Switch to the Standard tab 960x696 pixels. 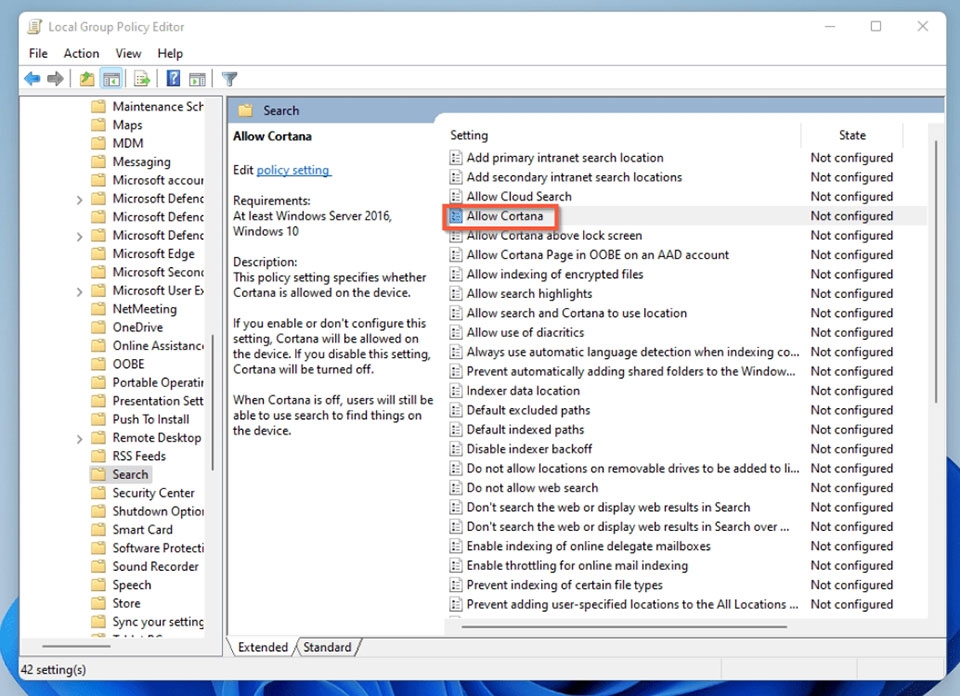pyautogui.click(x=328, y=647)
